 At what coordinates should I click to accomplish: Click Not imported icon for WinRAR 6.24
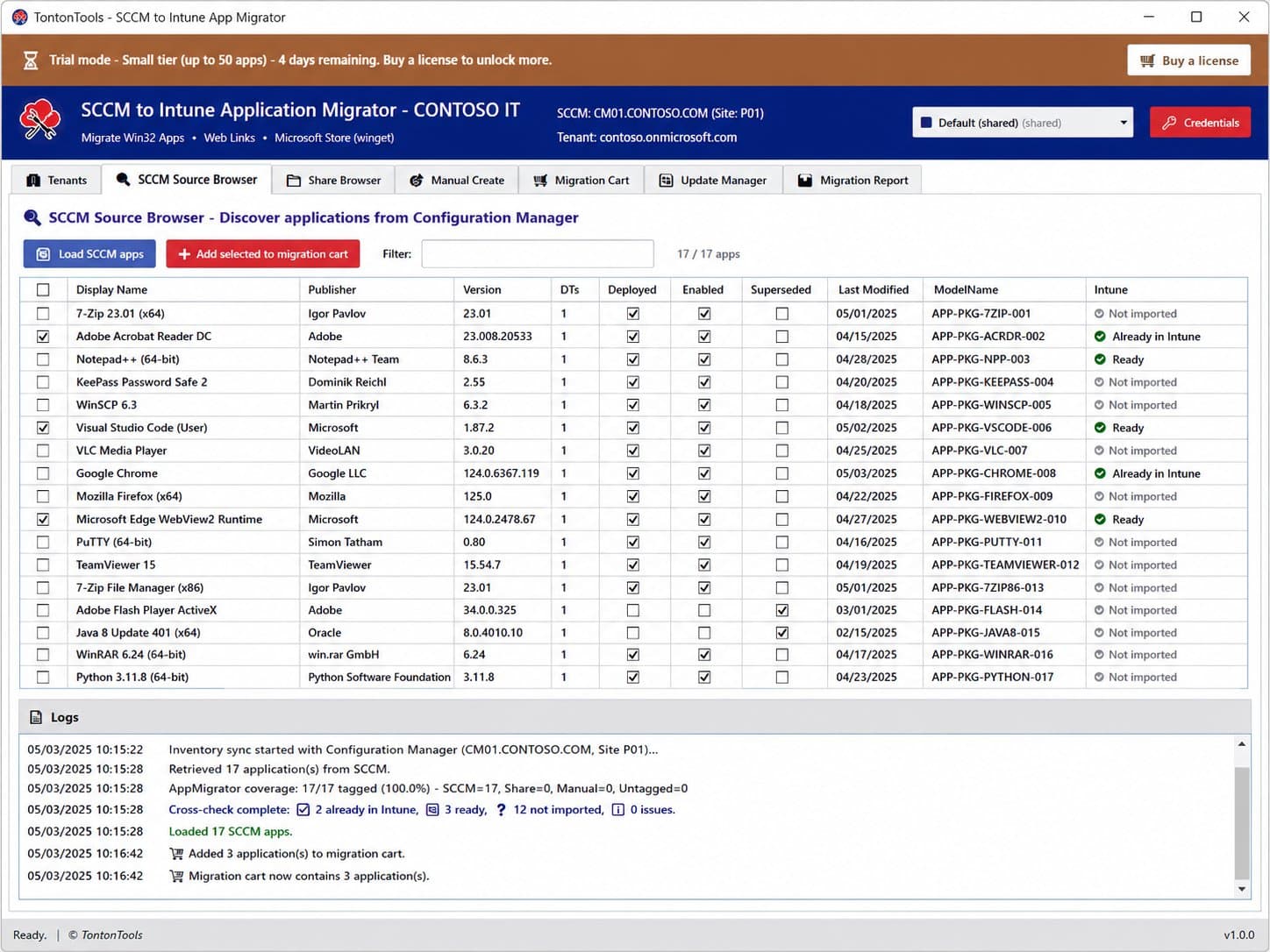pyautogui.click(x=1099, y=655)
